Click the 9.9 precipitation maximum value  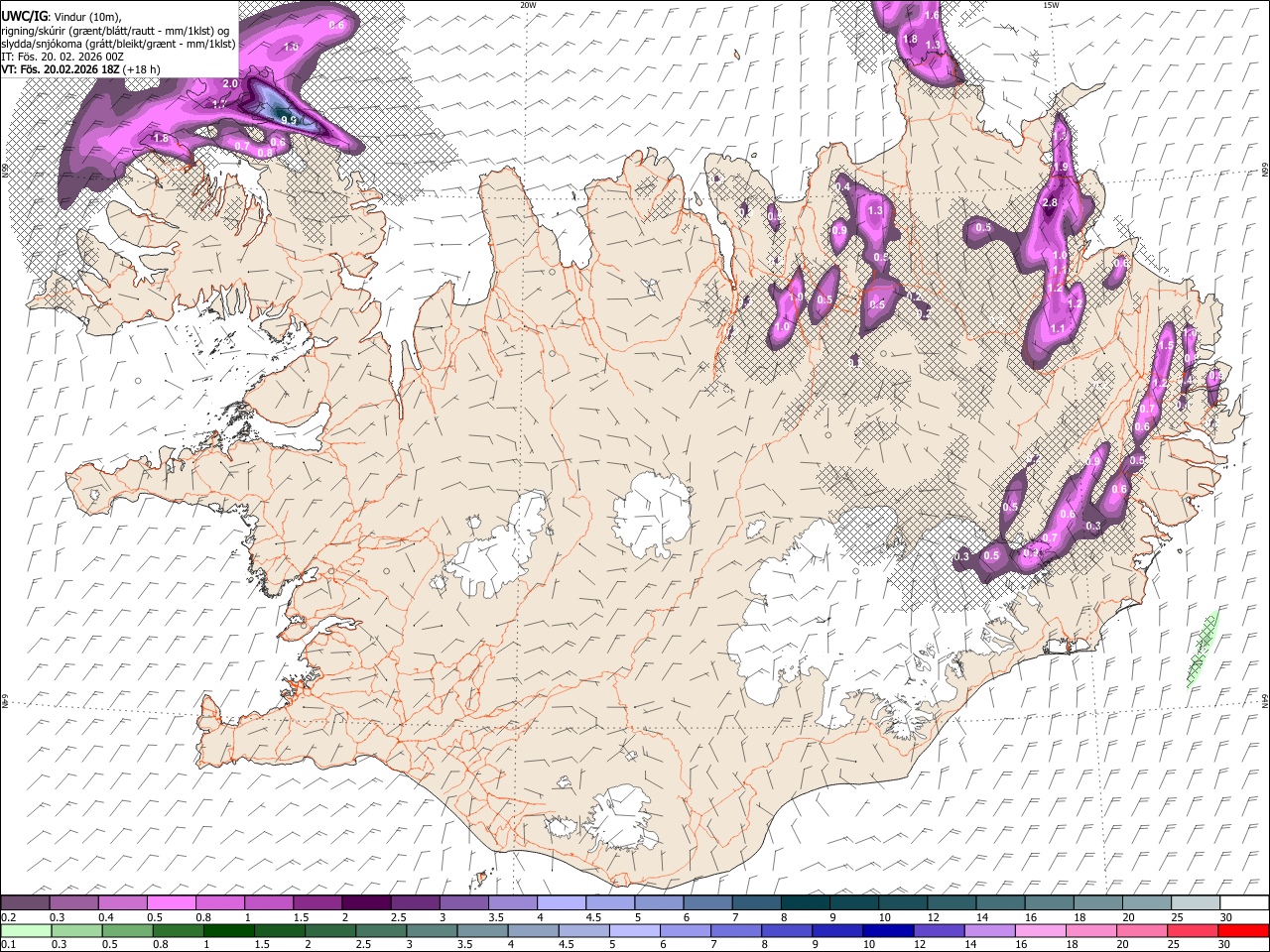(289, 120)
